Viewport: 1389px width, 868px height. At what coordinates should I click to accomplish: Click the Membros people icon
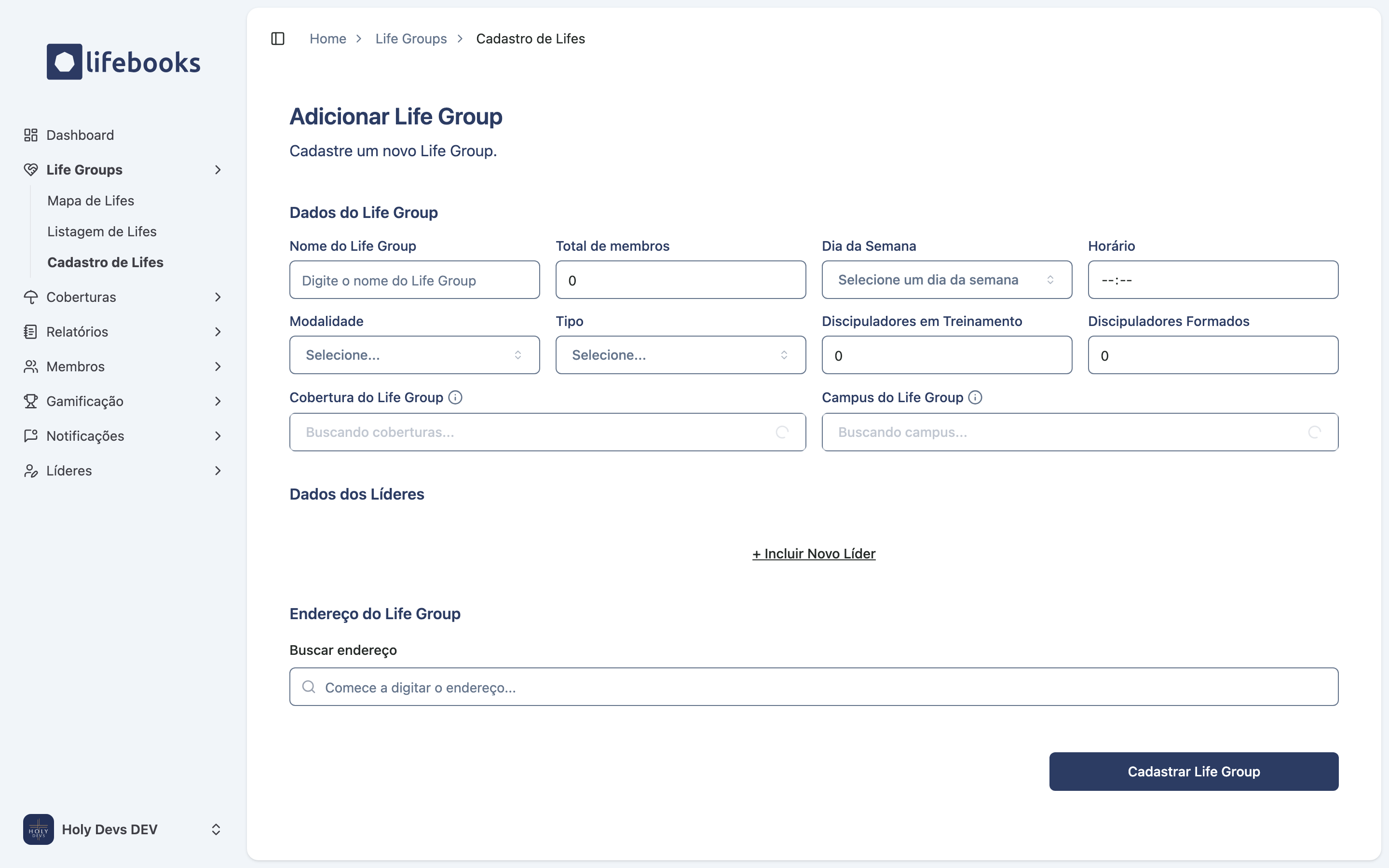coord(30,366)
